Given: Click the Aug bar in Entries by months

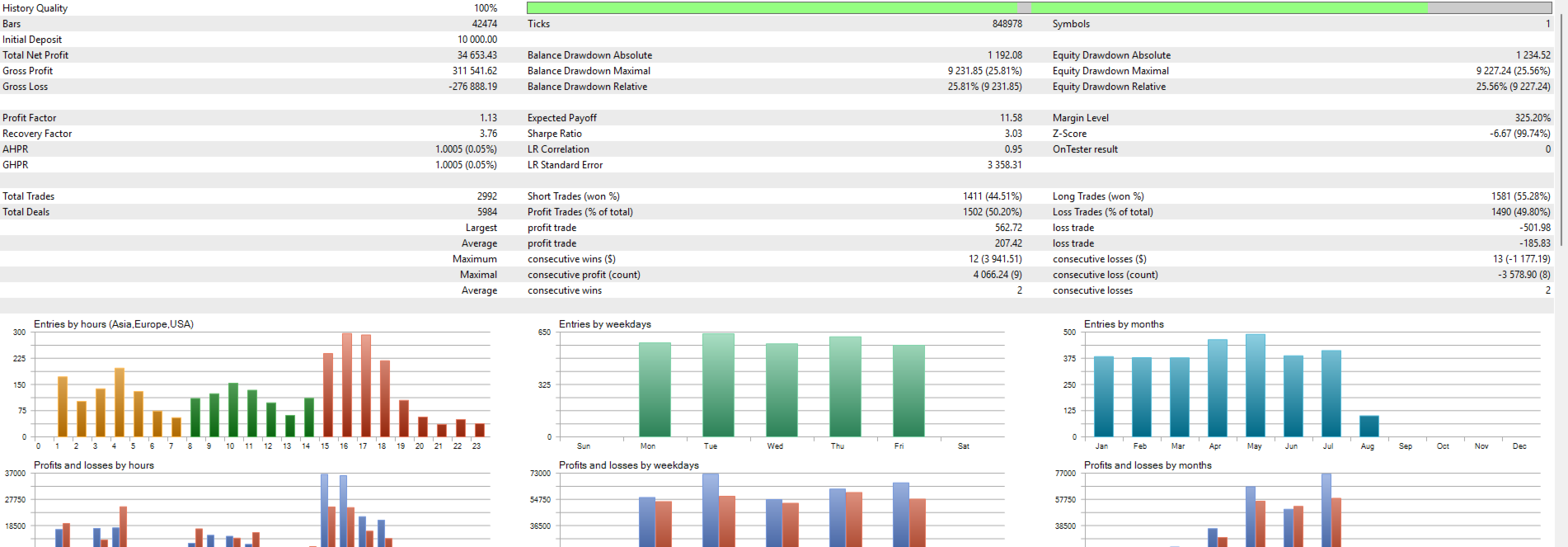Looking at the screenshot, I should coord(1369,426).
